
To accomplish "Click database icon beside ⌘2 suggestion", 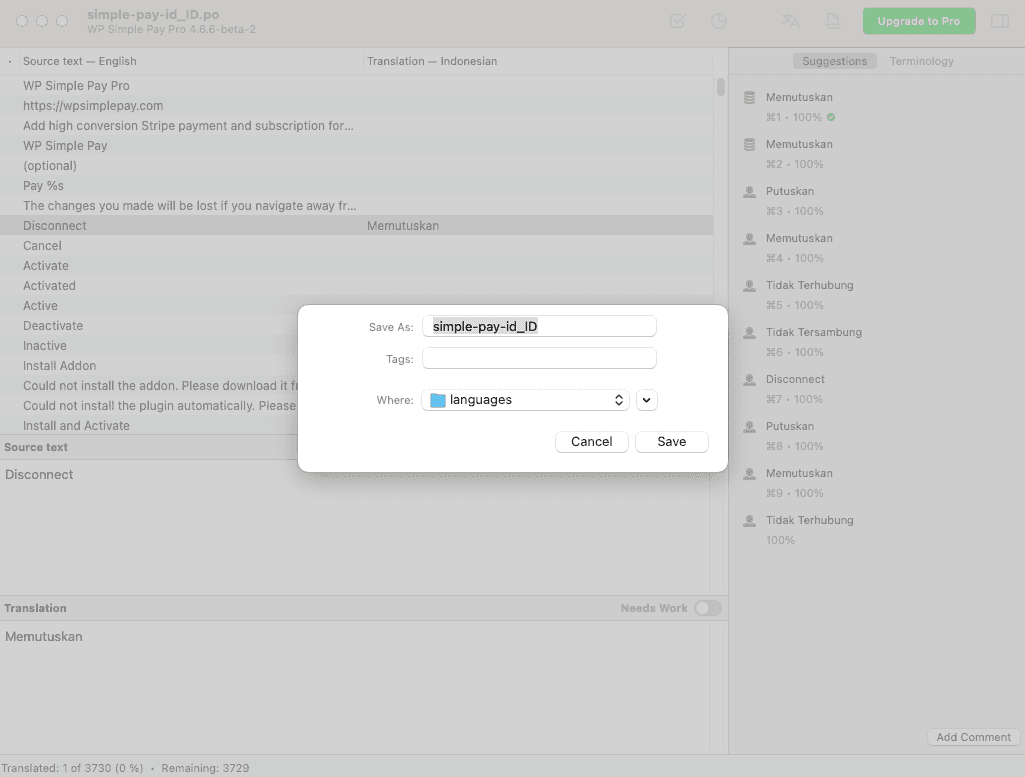I will pos(749,144).
